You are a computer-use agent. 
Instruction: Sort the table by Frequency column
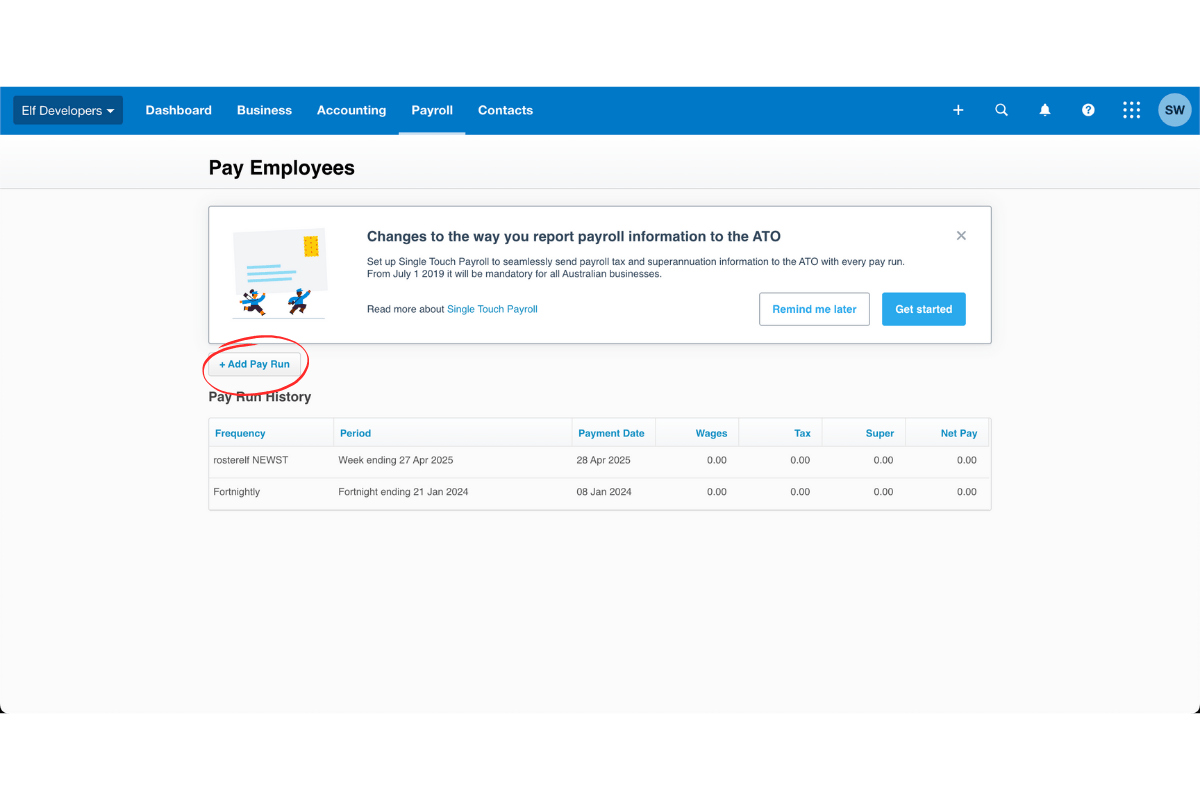click(240, 432)
